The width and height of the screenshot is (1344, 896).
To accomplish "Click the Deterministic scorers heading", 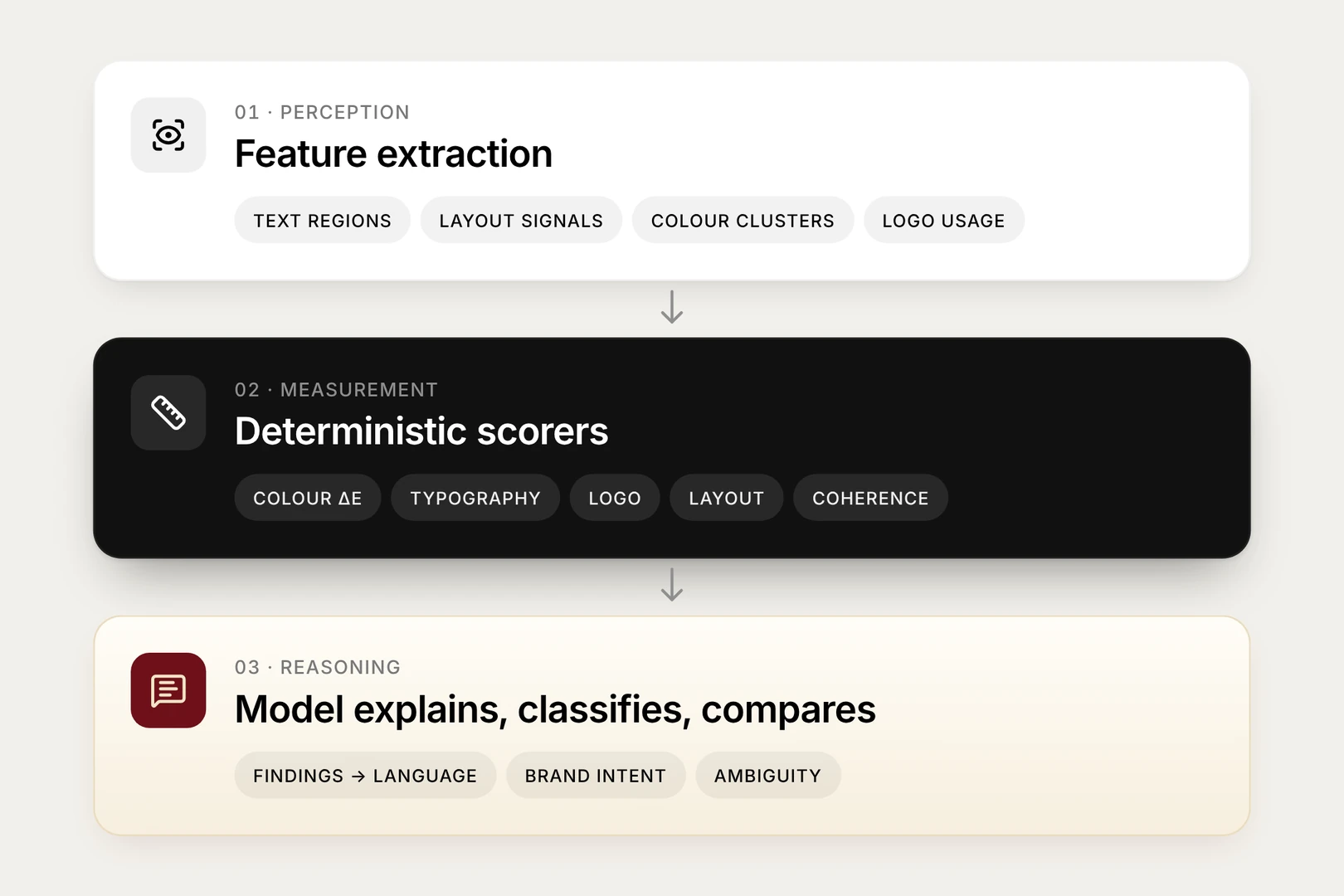I will click(421, 431).
